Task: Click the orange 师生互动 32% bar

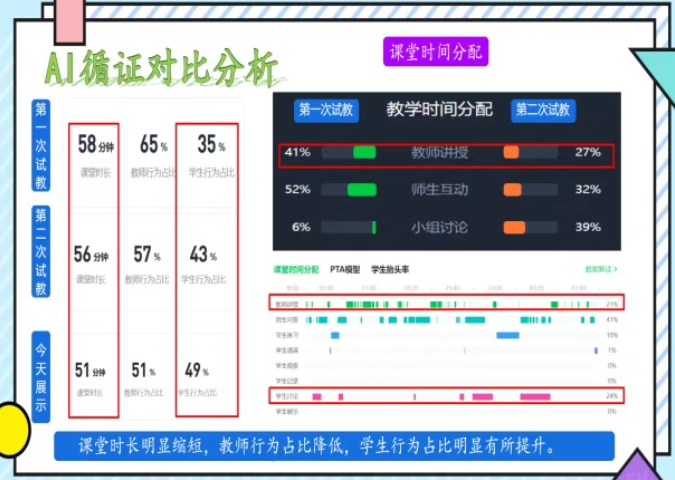Action: [512, 189]
